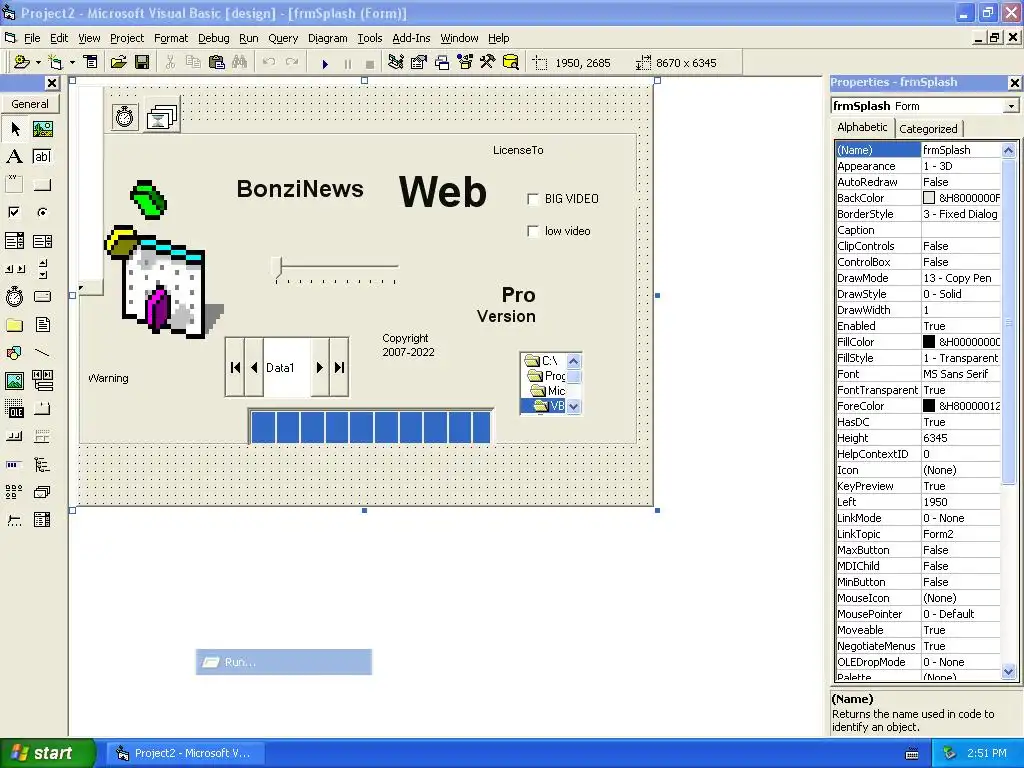Select the horizontal scrollbar tool
The width and height of the screenshot is (1024, 768).
pyautogui.click(x=14, y=268)
